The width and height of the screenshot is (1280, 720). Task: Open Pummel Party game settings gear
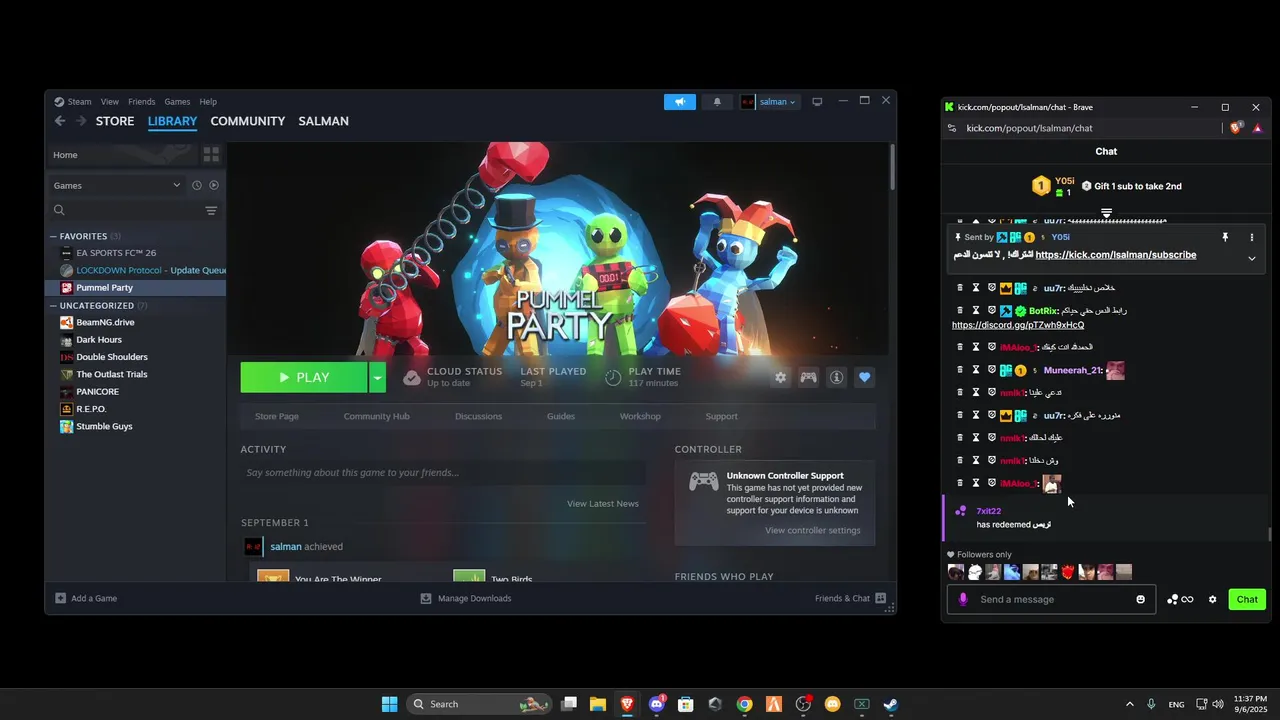(x=780, y=377)
